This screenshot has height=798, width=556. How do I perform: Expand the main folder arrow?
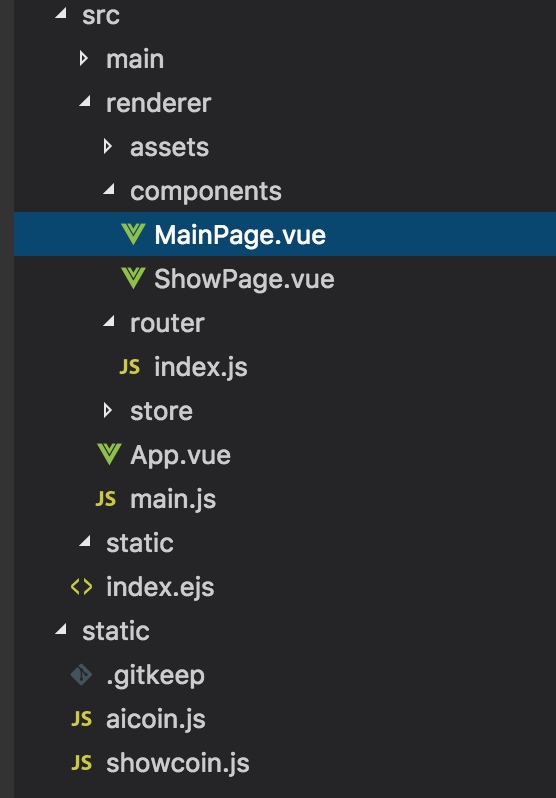click(x=84, y=59)
